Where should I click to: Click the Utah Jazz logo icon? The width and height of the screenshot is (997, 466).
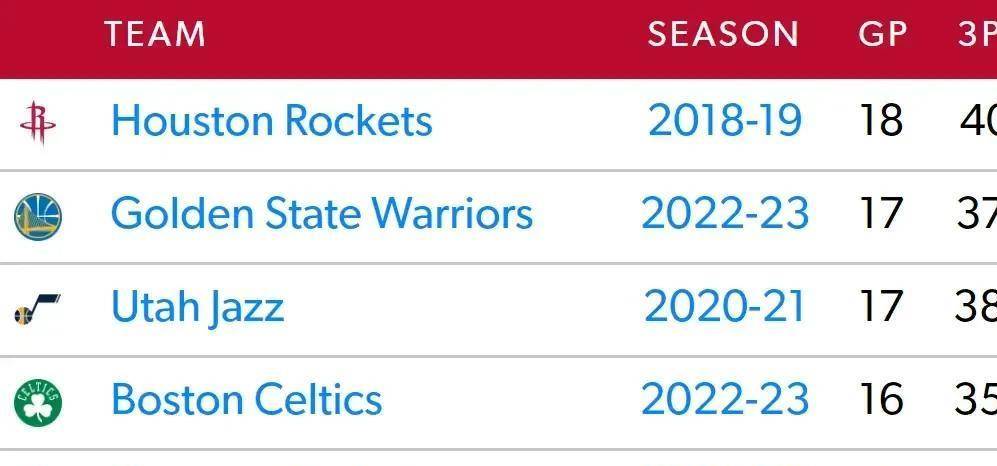[37, 309]
